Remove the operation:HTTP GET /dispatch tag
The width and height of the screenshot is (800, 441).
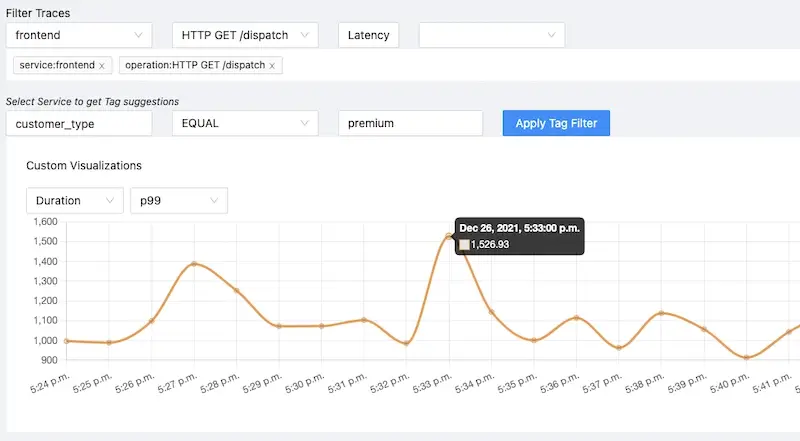click(271, 65)
